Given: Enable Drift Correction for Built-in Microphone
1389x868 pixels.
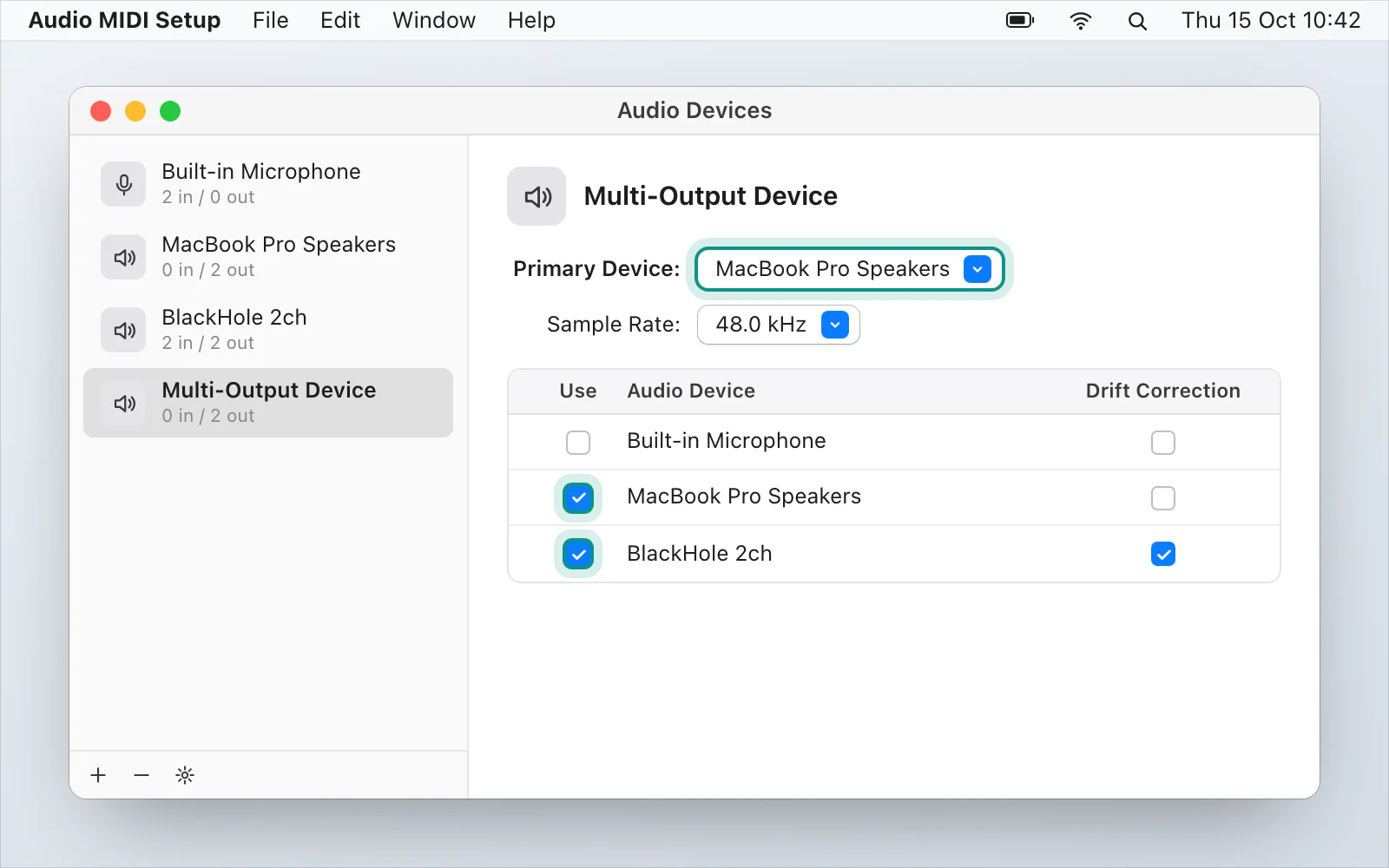Looking at the screenshot, I should click(1163, 443).
